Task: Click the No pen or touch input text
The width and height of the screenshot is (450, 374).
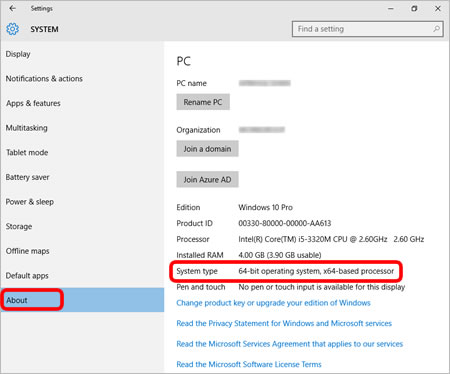Action: point(321,287)
